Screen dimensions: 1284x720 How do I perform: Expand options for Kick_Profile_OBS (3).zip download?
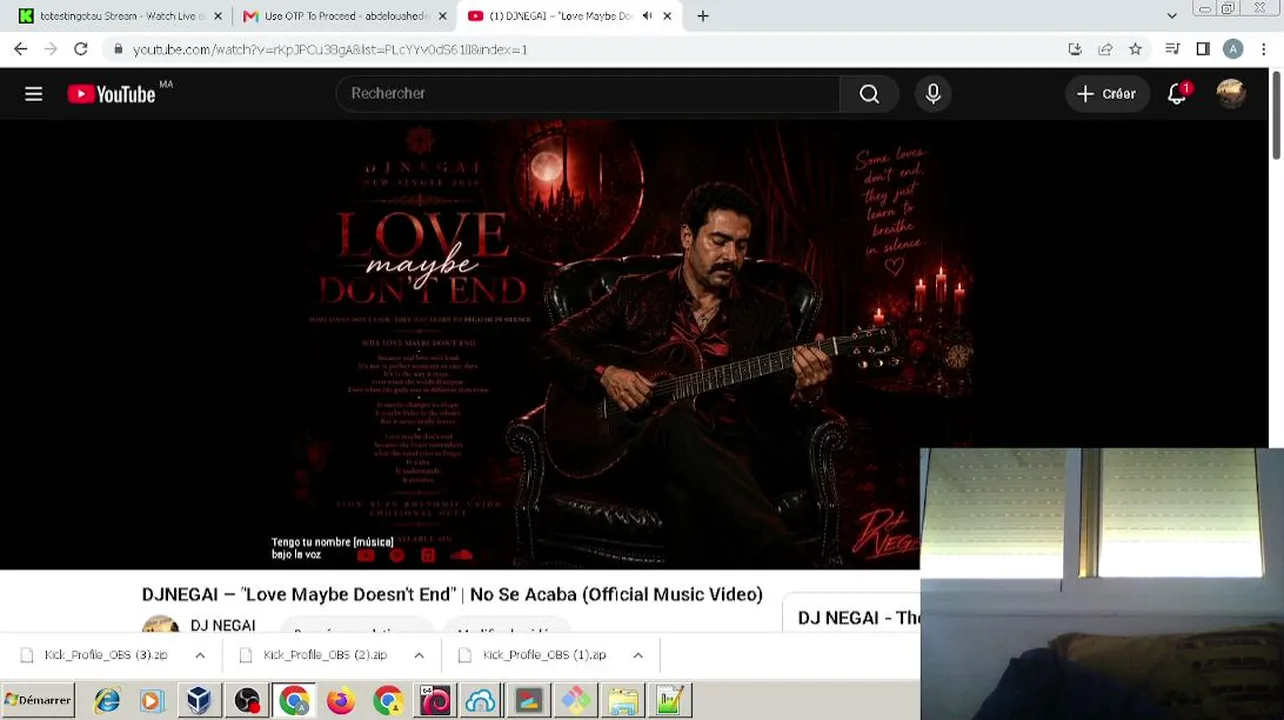tap(200, 655)
